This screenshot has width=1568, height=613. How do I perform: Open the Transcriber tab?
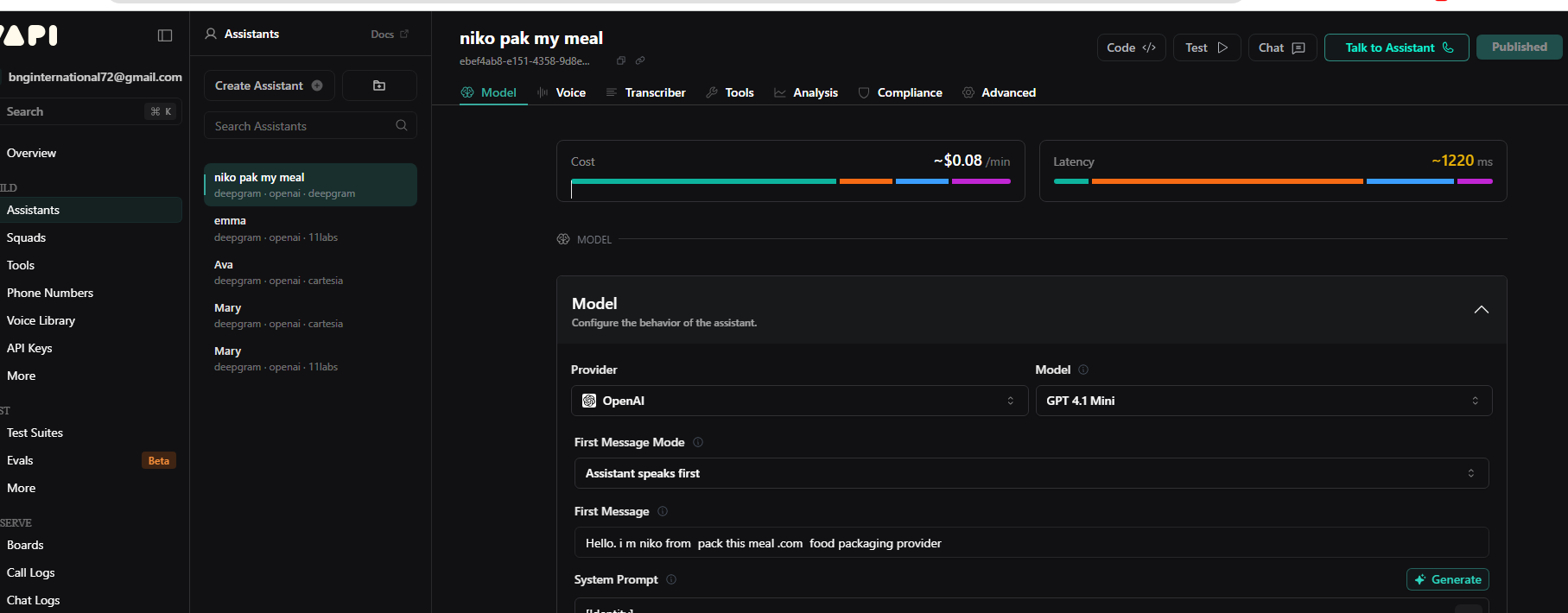645,92
